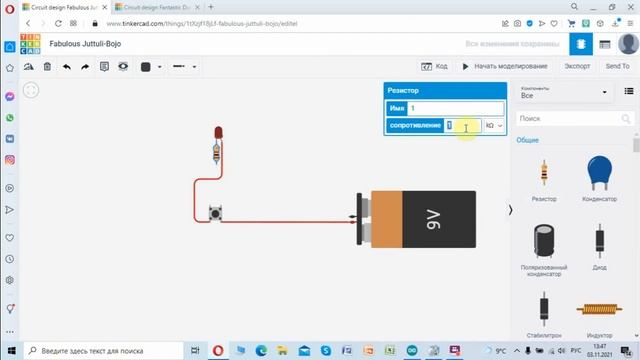Start simulation with Начать моделирование
The width and height of the screenshot is (640, 360).
point(505,66)
